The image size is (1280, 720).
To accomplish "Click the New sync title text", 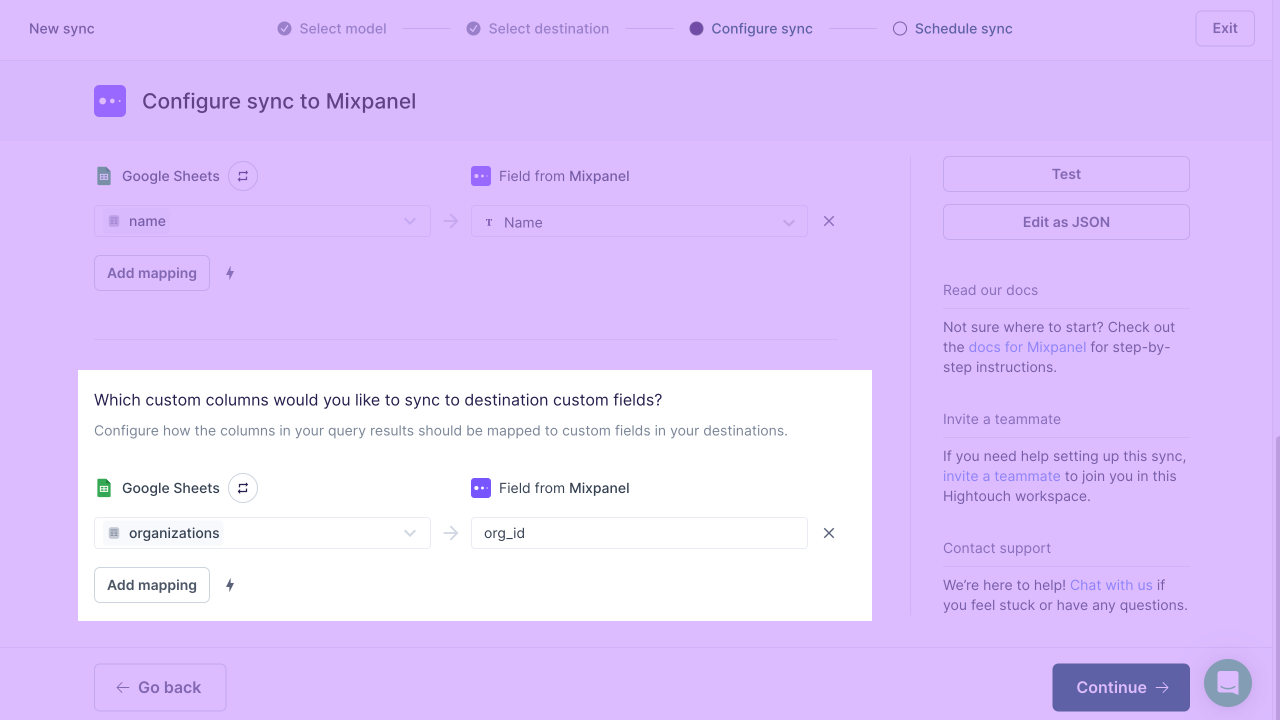I will coord(62,29).
